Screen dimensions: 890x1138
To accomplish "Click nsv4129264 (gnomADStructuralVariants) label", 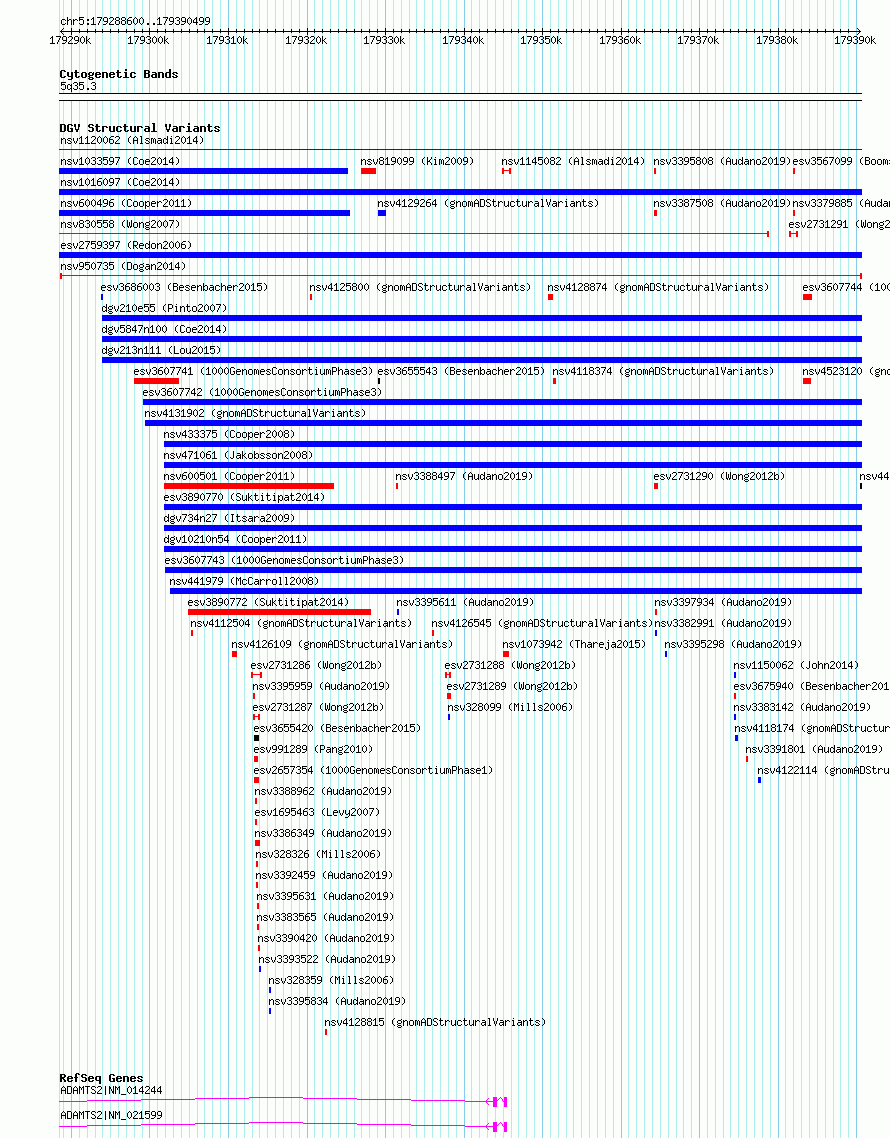I will [x=488, y=203].
